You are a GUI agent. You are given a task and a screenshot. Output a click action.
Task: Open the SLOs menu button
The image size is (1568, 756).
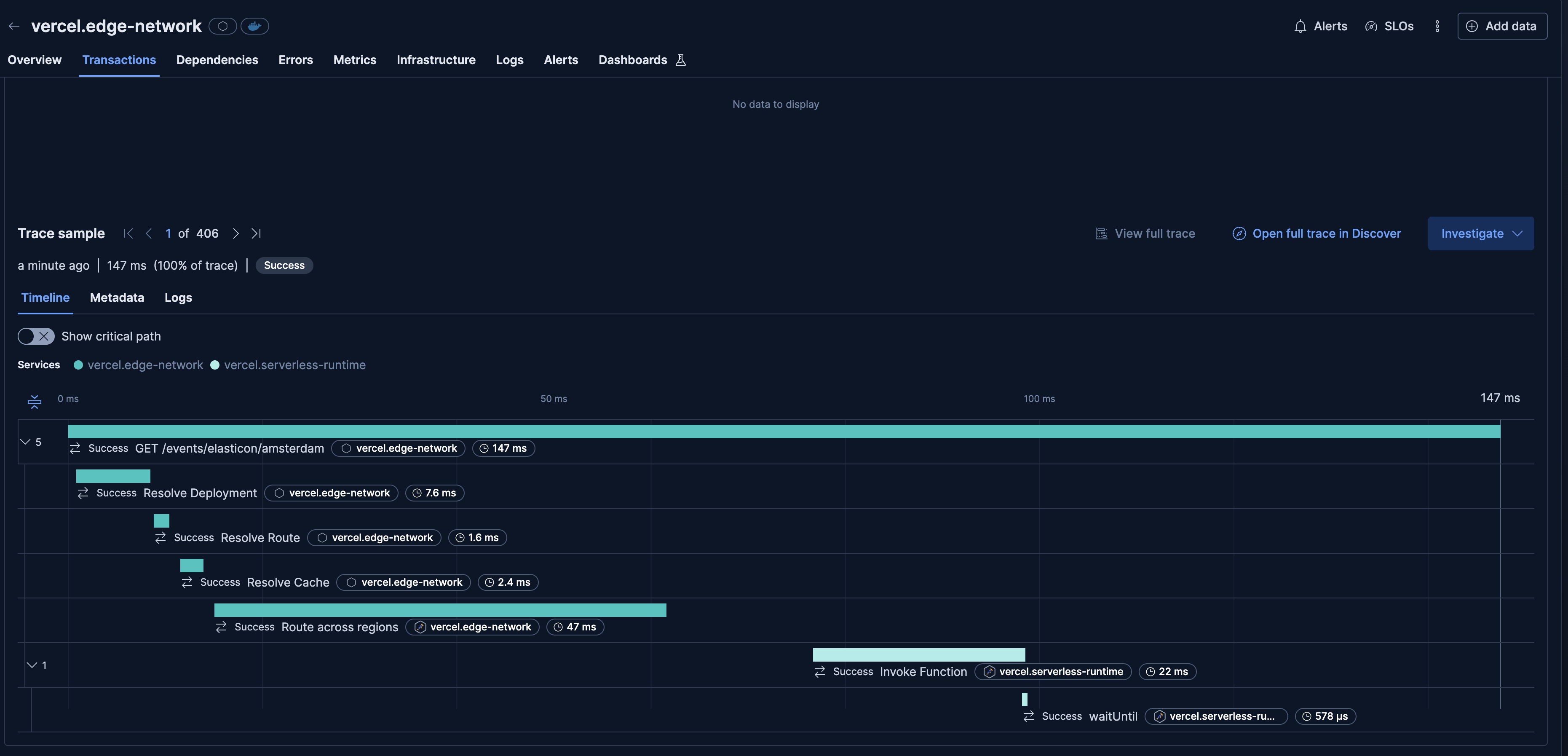click(1390, 26)
